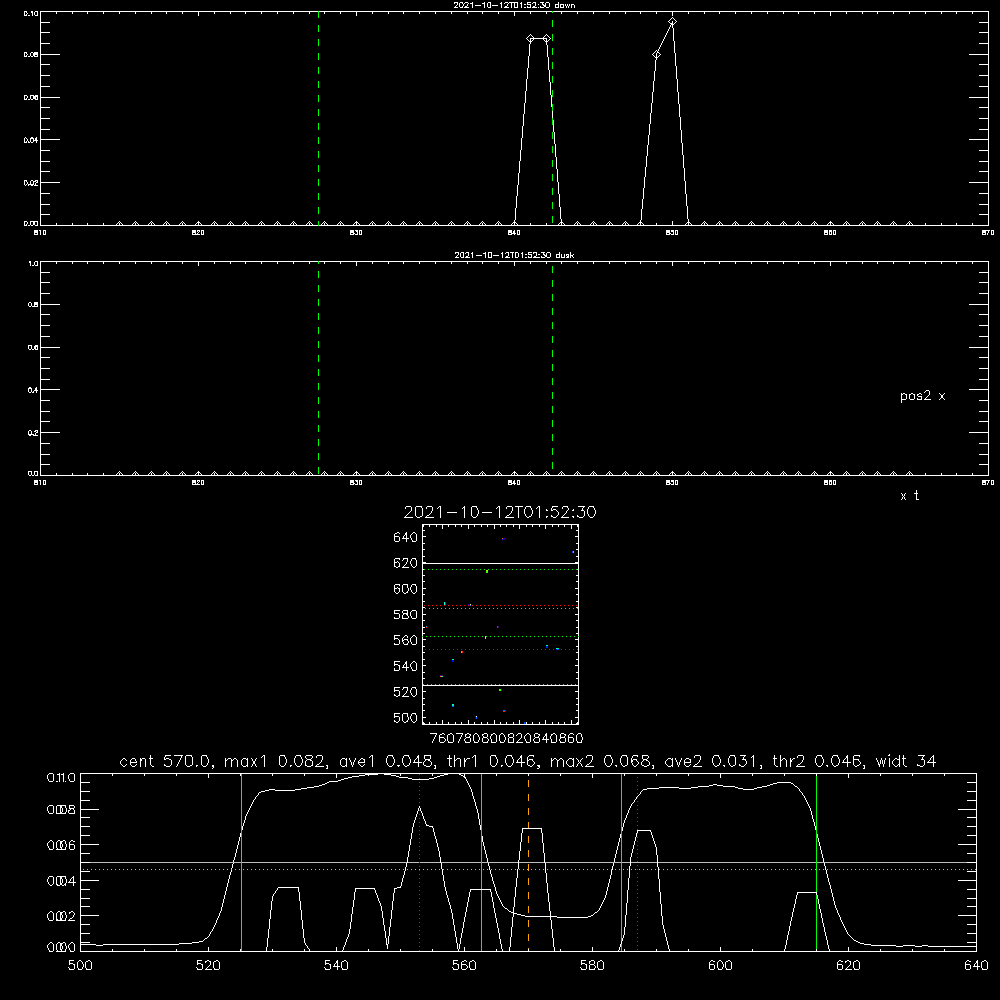Click the left diamond of the flat-topped dawn peak
Viewport: 1000px width, 1000px height.
530,39
